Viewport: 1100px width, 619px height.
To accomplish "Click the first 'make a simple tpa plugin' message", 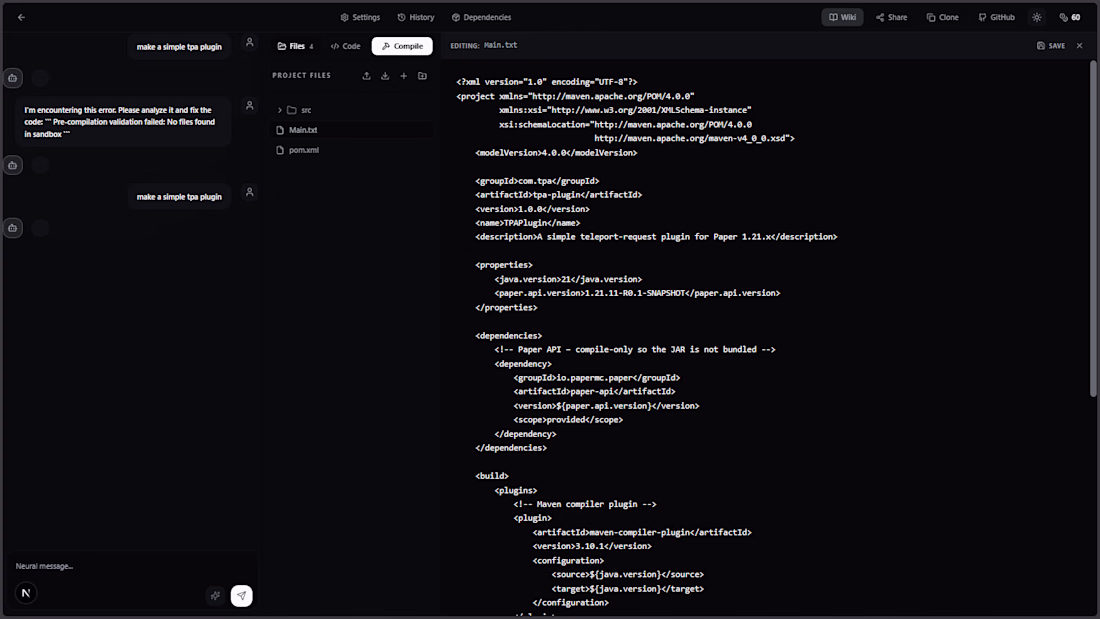I will coord(179,47).
